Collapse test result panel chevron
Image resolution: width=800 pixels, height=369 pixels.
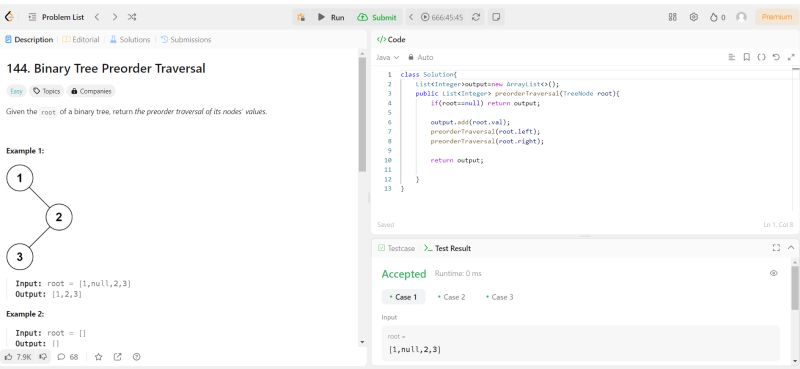pyautogui.click(x=791, y=248)
